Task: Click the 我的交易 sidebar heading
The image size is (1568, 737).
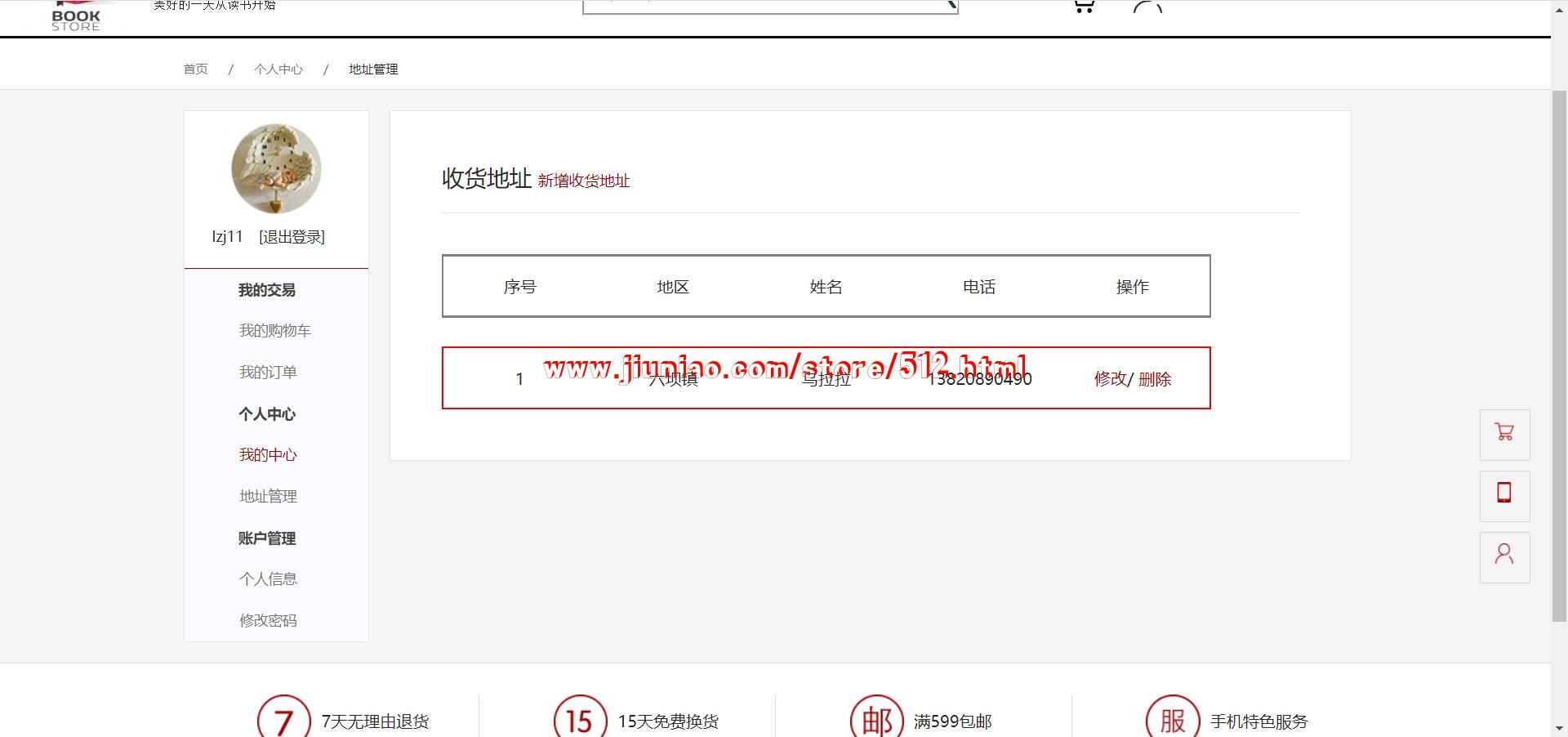Action: (x=267, y=290)
